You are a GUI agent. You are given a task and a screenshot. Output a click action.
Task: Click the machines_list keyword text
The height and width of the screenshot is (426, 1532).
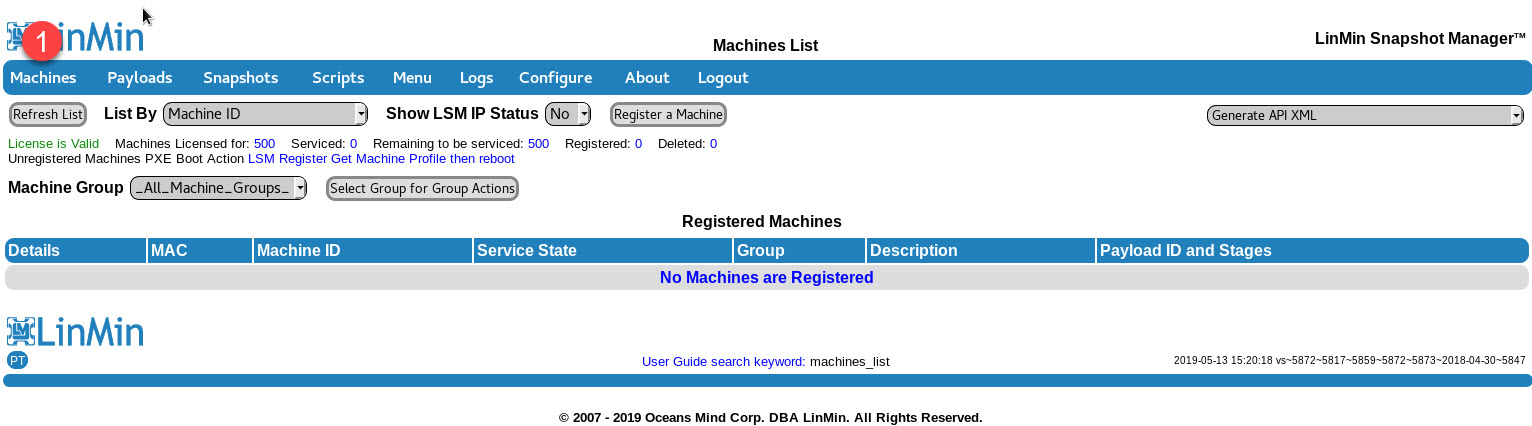click(x=849, y=361)
